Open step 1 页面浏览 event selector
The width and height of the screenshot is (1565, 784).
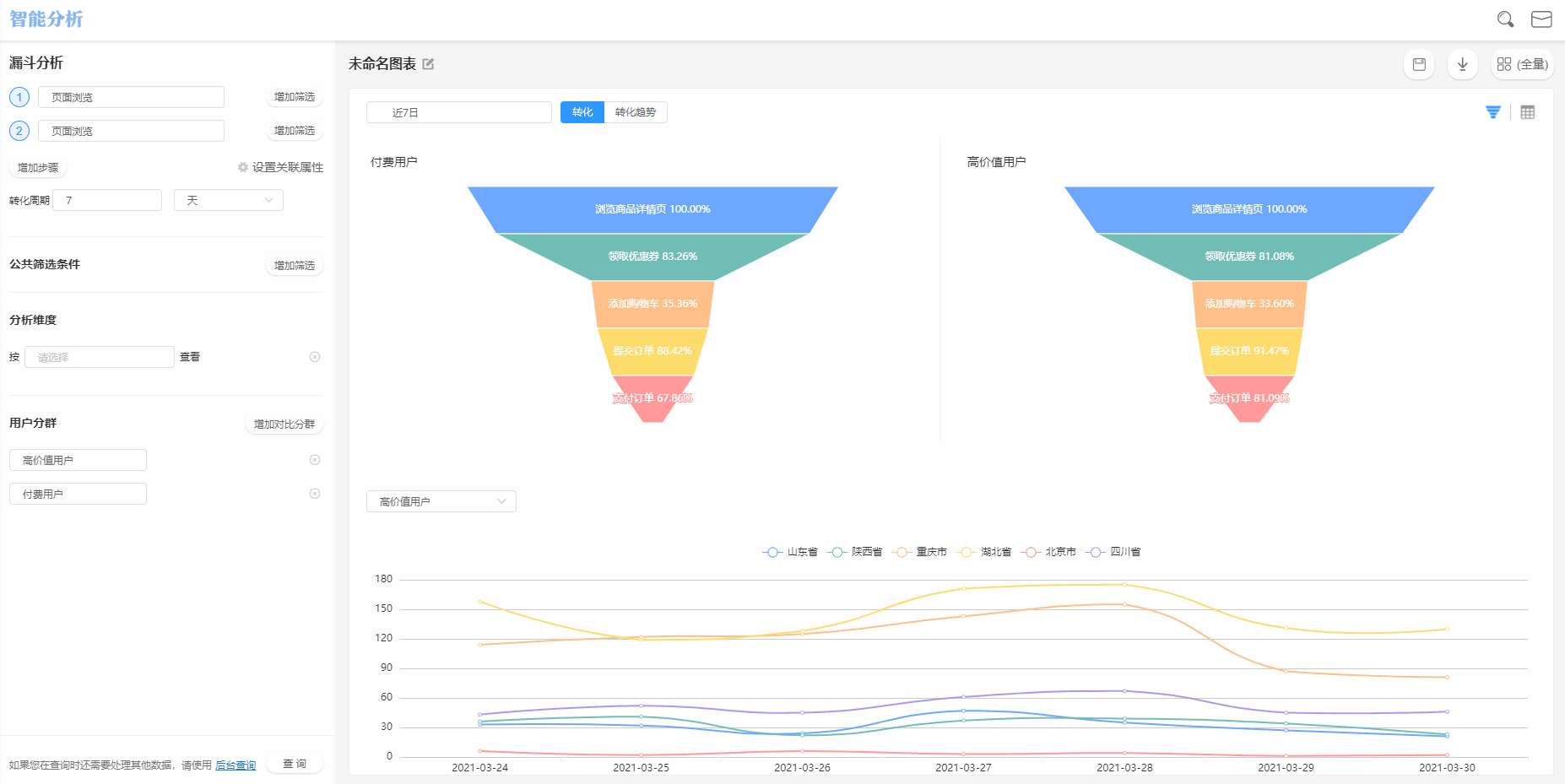131,97
